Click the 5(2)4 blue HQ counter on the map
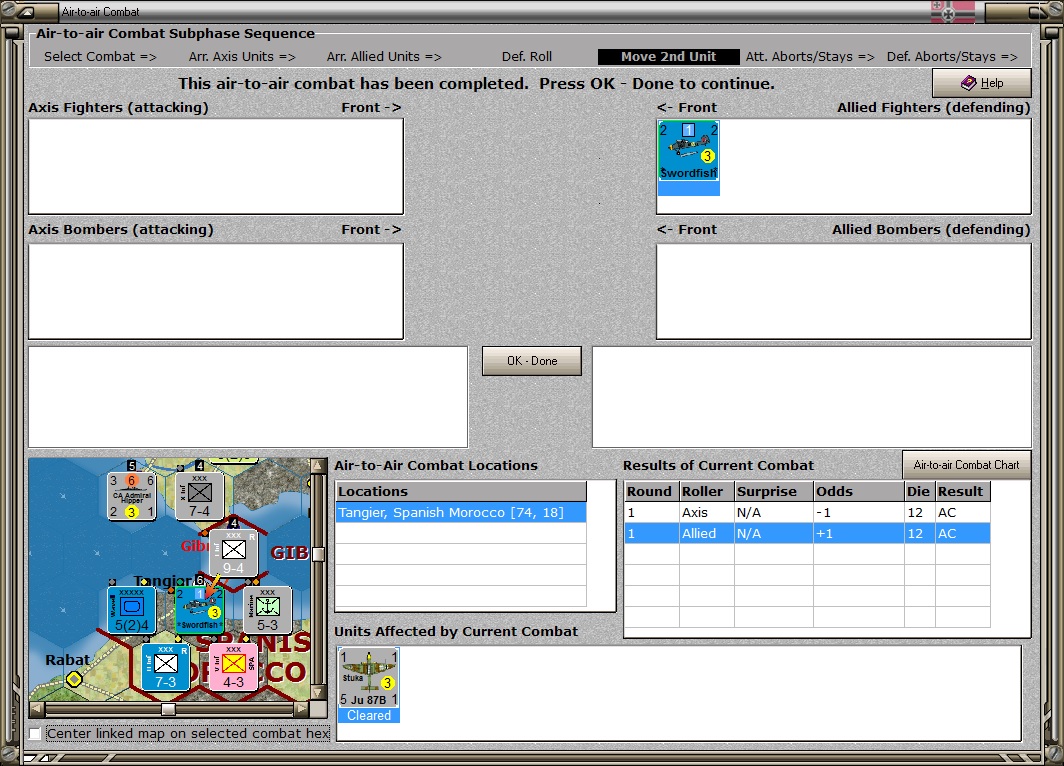This screenshot has height=766, width=1064. (132, 610)
